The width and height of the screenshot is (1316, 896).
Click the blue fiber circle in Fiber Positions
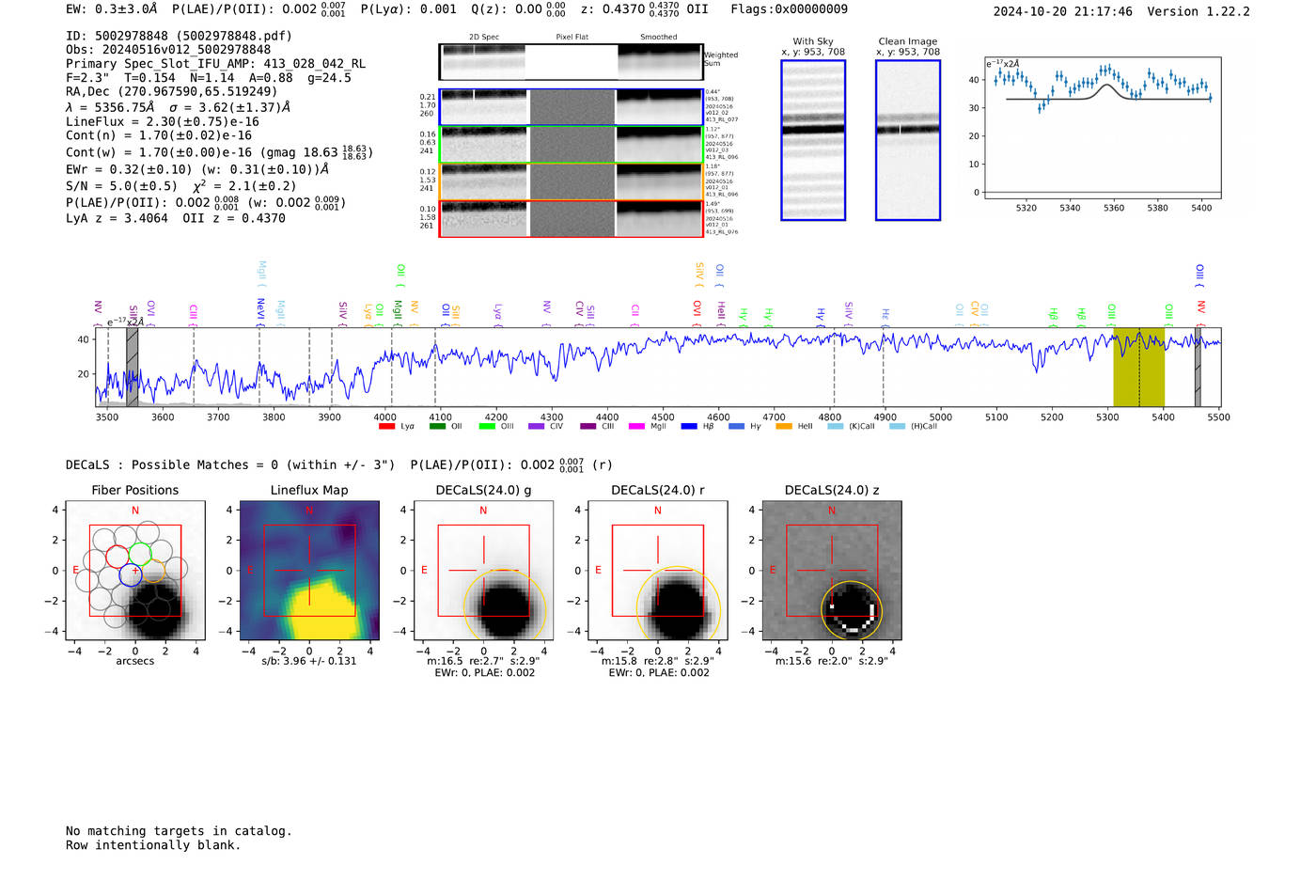[x=131, y=575]
